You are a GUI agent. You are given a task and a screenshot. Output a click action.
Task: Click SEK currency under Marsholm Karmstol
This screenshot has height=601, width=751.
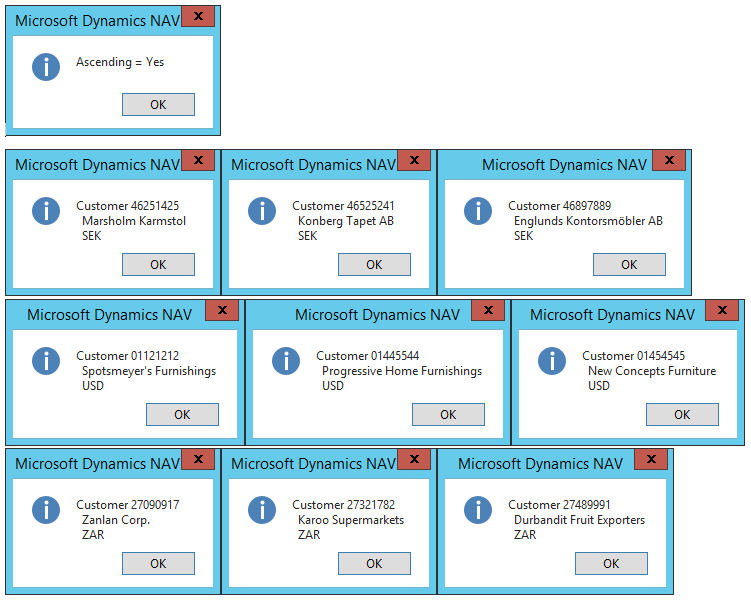click(x=91, y=236)
